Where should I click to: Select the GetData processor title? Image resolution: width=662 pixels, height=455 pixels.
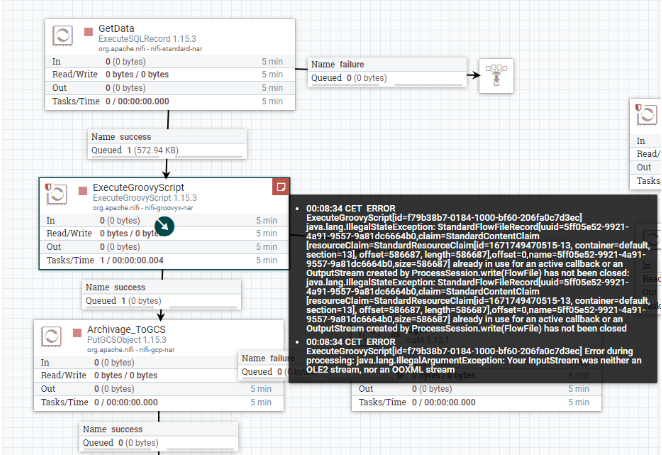click(116, 29)
